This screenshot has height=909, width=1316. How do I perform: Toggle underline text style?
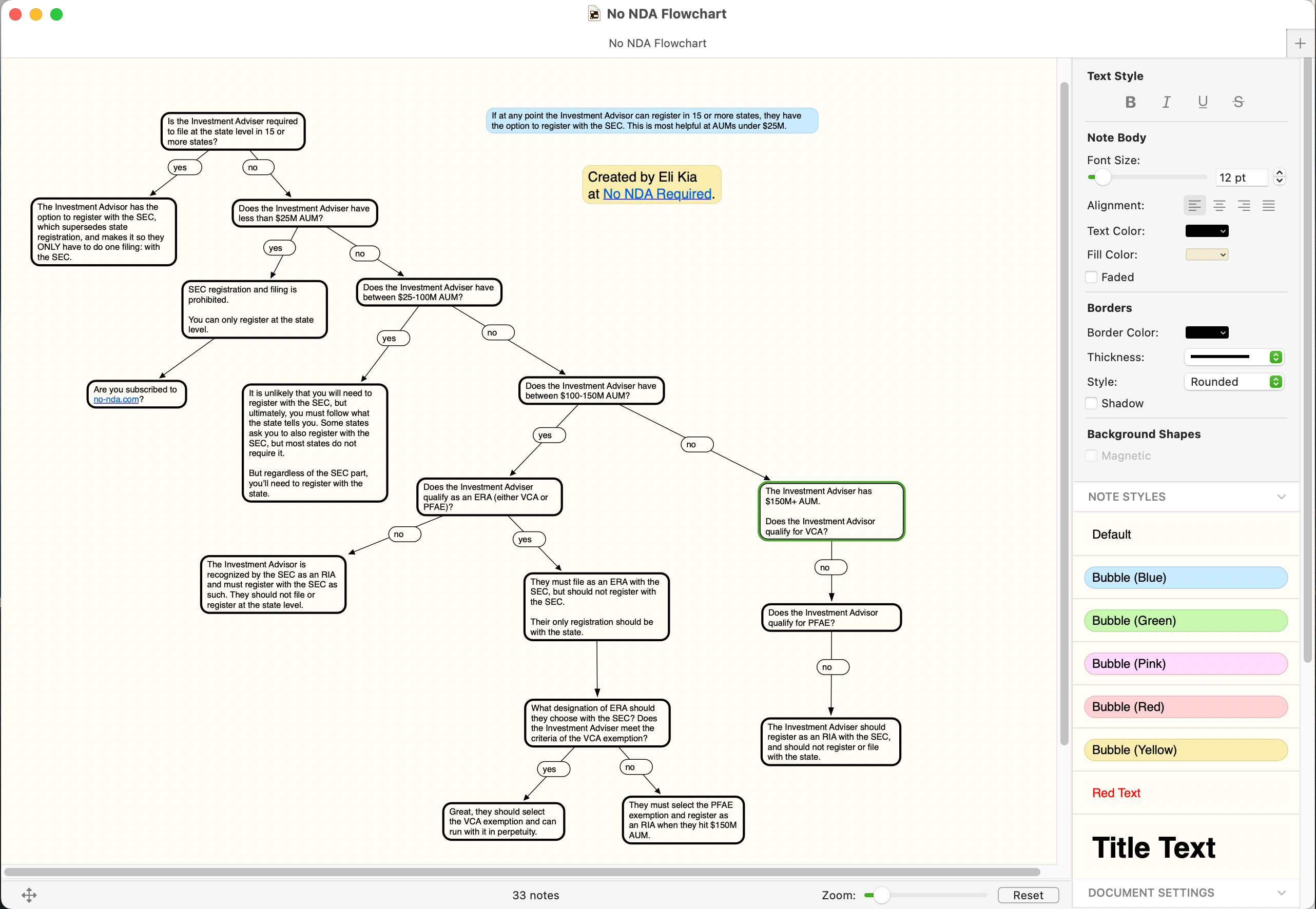click(1202, 102)
